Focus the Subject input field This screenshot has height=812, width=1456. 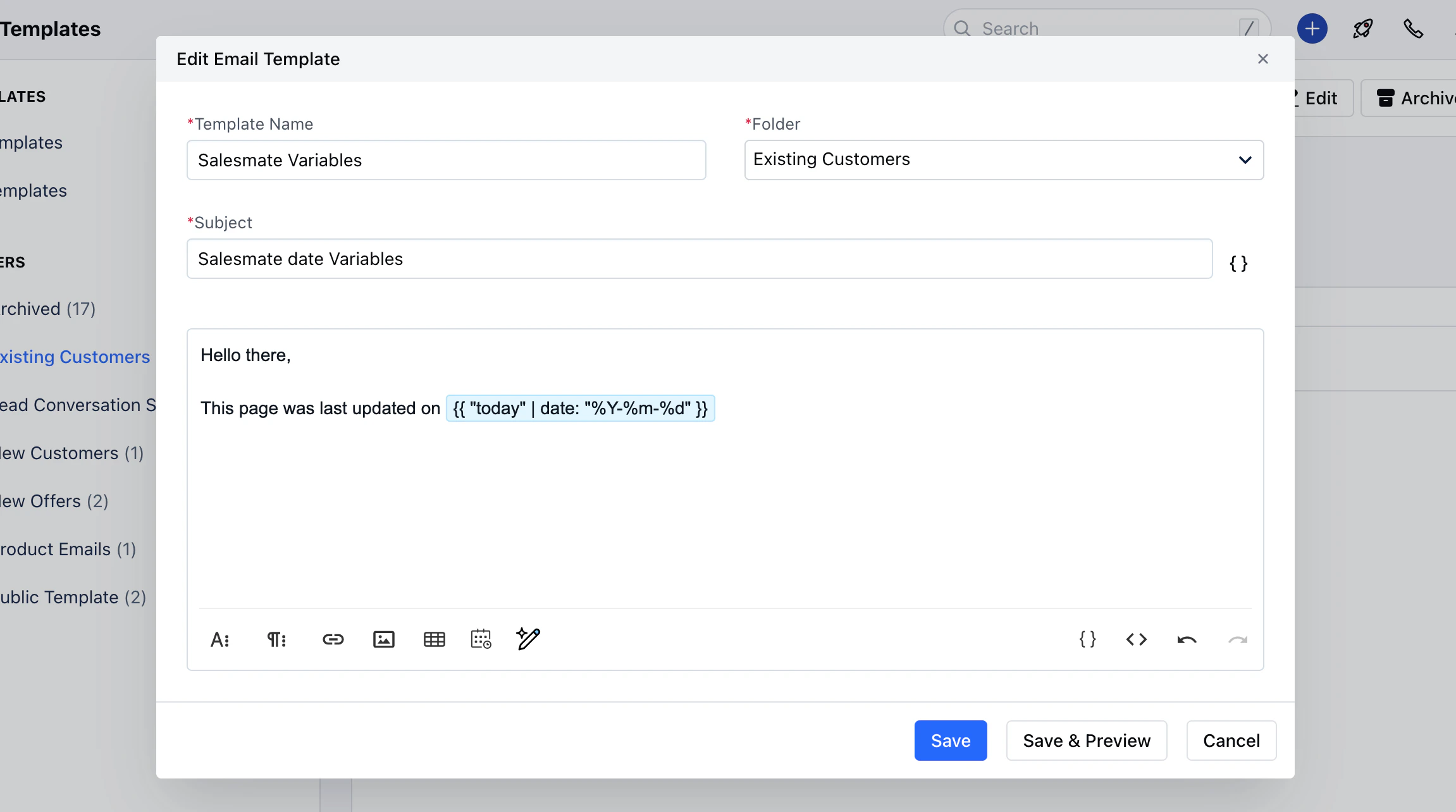[700, 259]
